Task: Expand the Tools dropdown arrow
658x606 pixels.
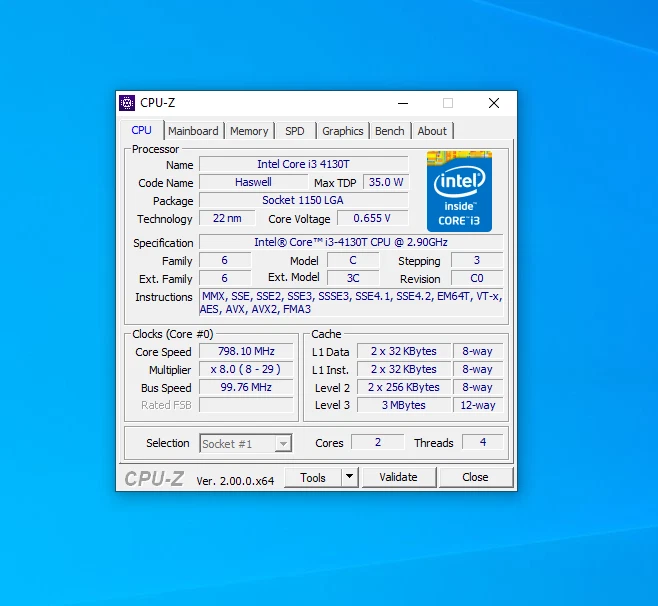Action: coord(350,478)
